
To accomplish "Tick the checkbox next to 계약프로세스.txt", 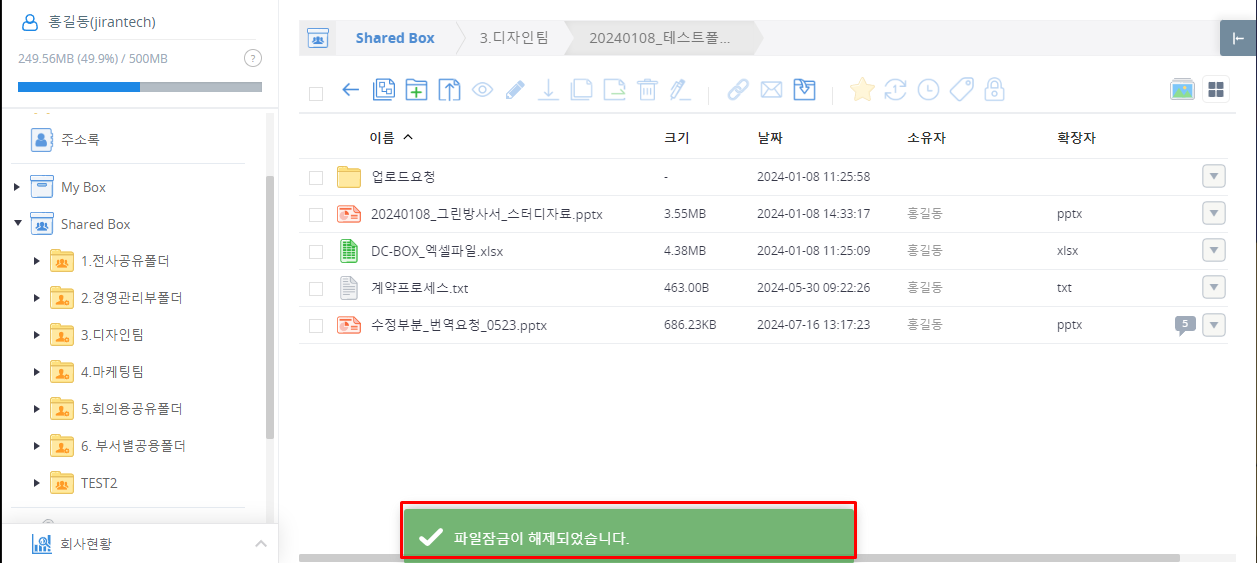I will (x=316, y=289).
